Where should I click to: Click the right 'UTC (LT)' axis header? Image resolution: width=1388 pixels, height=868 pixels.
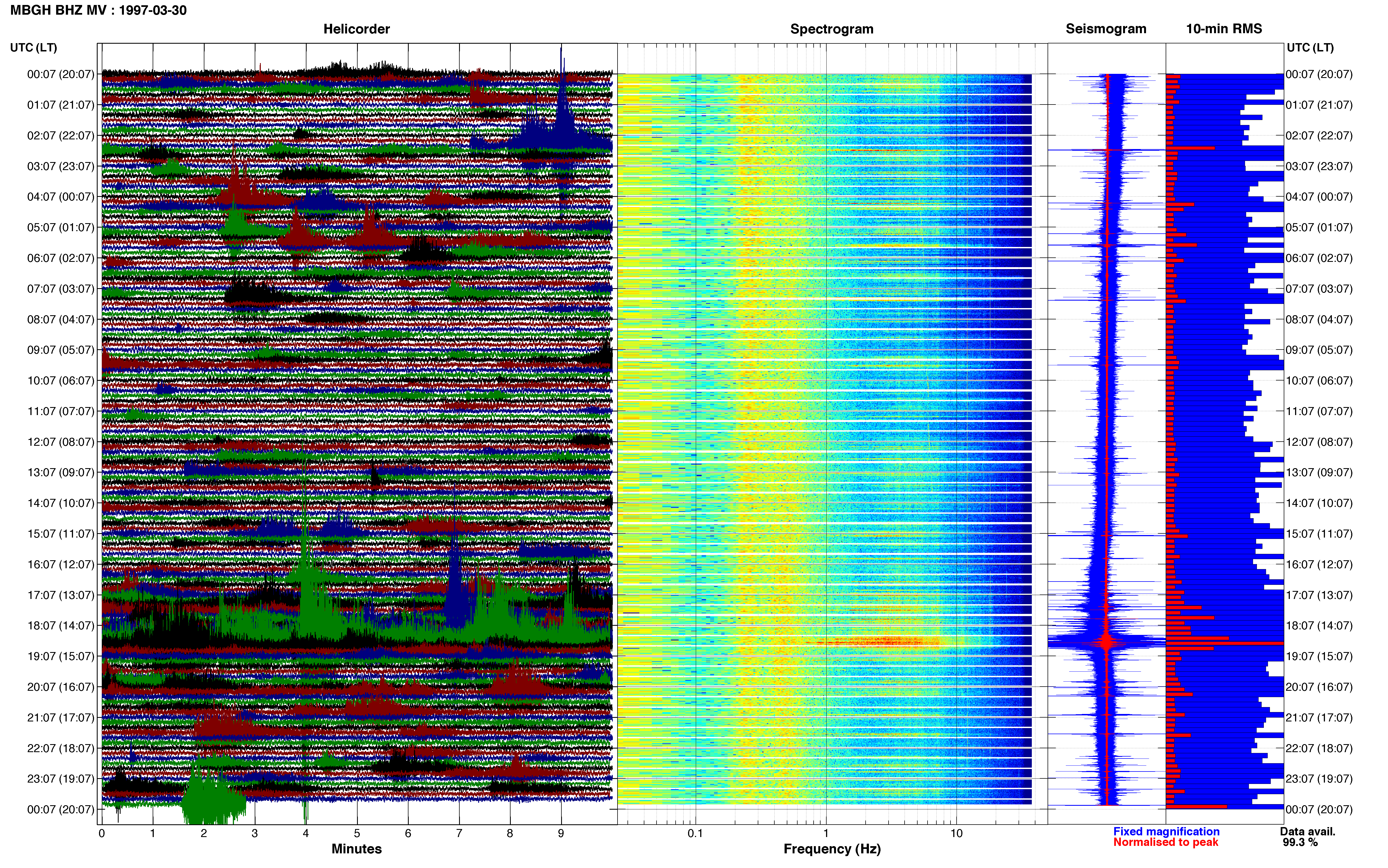[1310, 48]
